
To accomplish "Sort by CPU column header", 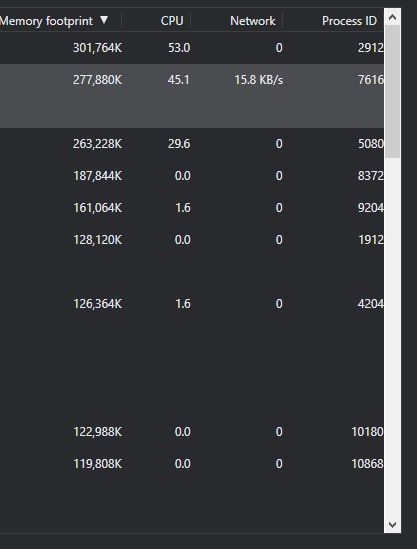I will pos(172,21).
